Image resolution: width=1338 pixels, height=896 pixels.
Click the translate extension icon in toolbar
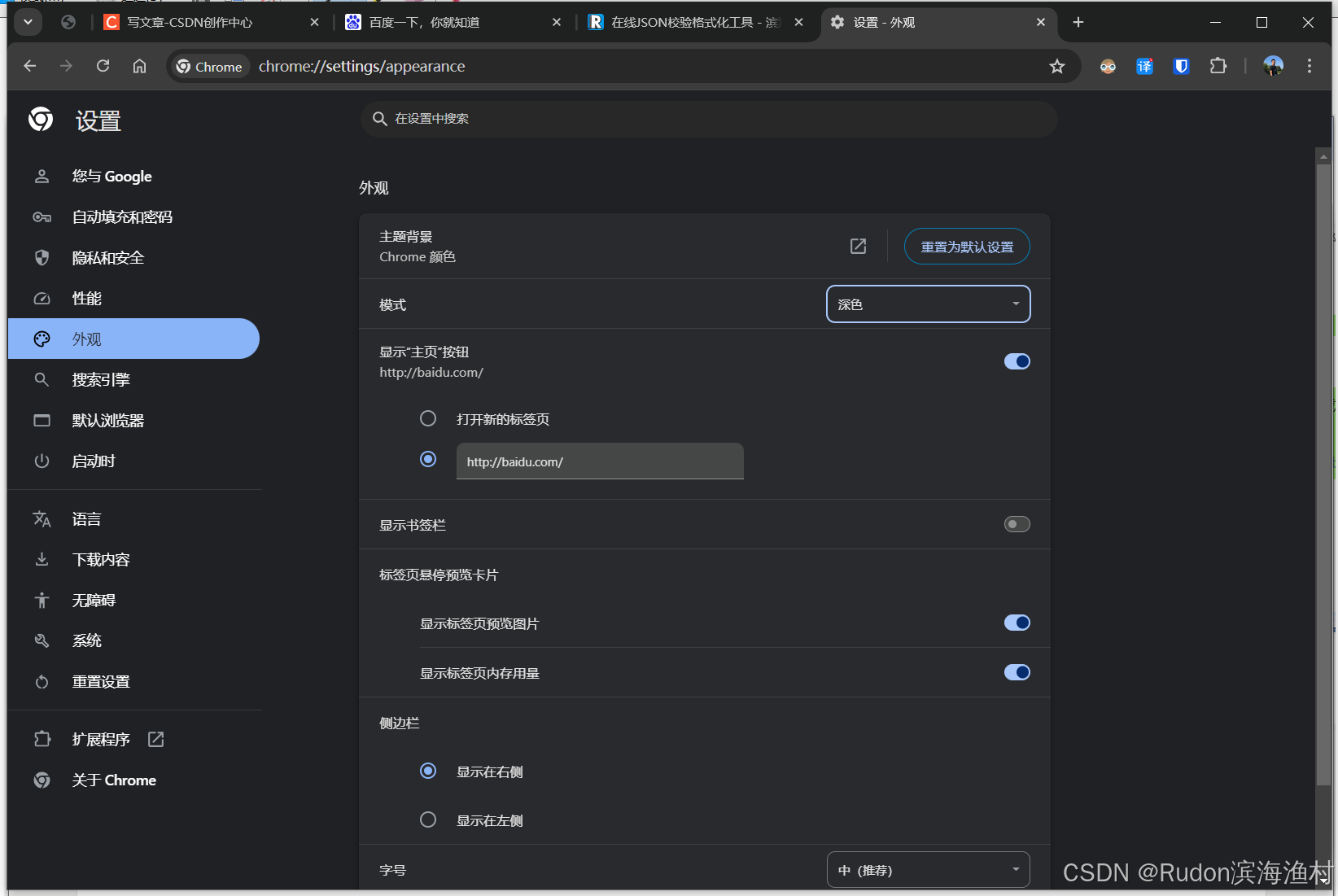[x=1144, y=66]
